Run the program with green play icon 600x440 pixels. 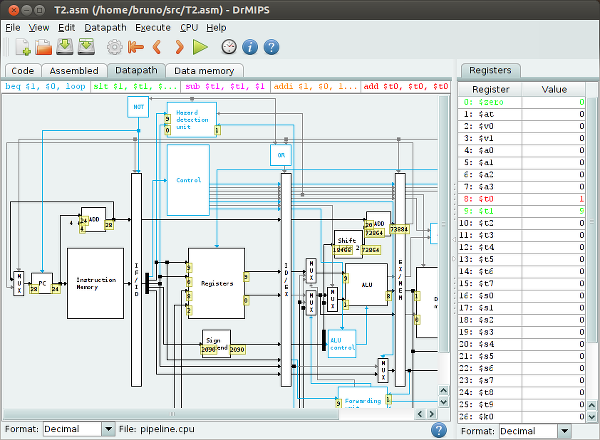pyautogui.click(x=200, y=47)
